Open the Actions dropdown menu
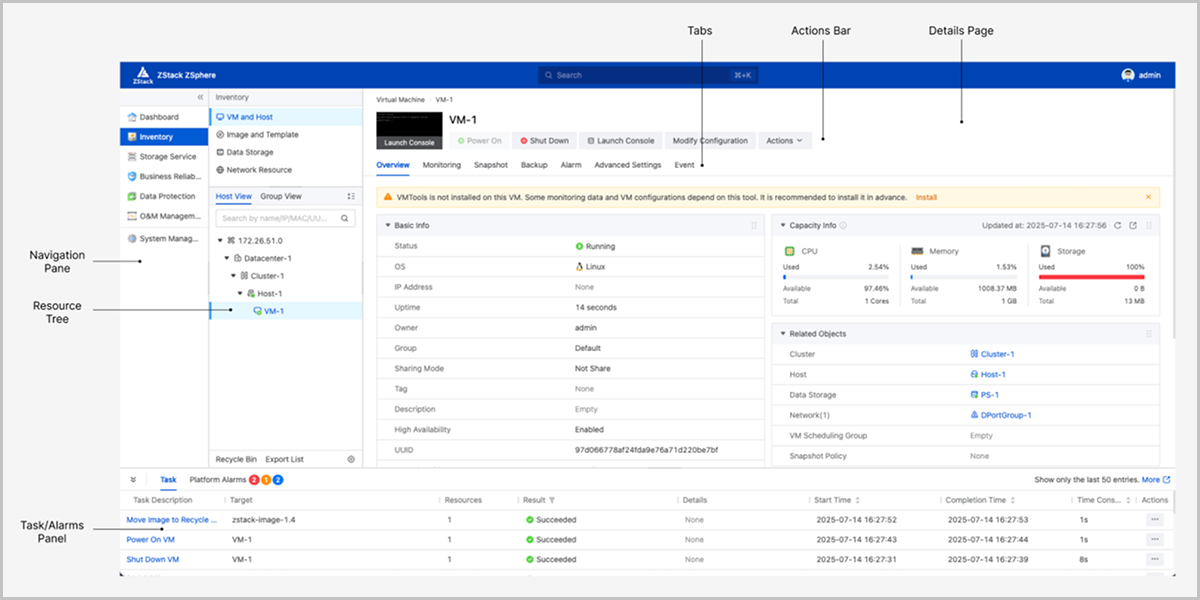 pyautogui.click(x=784, y=141)
